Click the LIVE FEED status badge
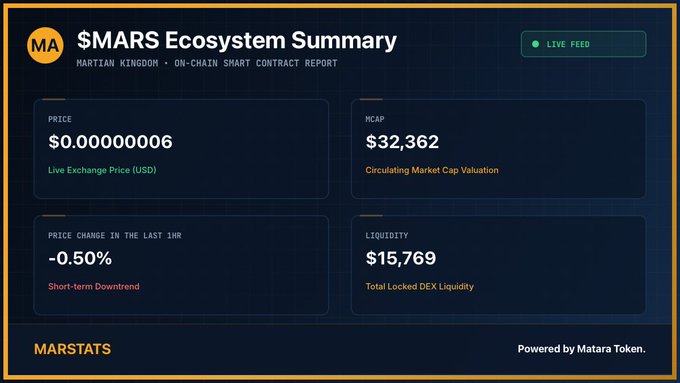Viewport: 680px width, 383px height. coord(583,44)
